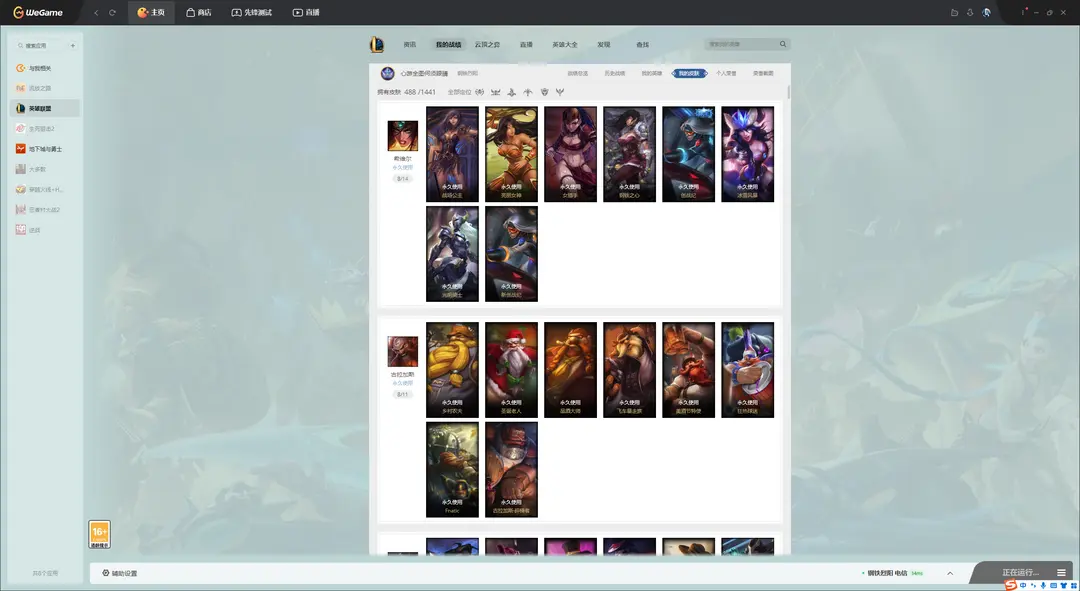Filter skins by the fifth role icon
This screenshot has width=1080, height=591.
point(544,92)
